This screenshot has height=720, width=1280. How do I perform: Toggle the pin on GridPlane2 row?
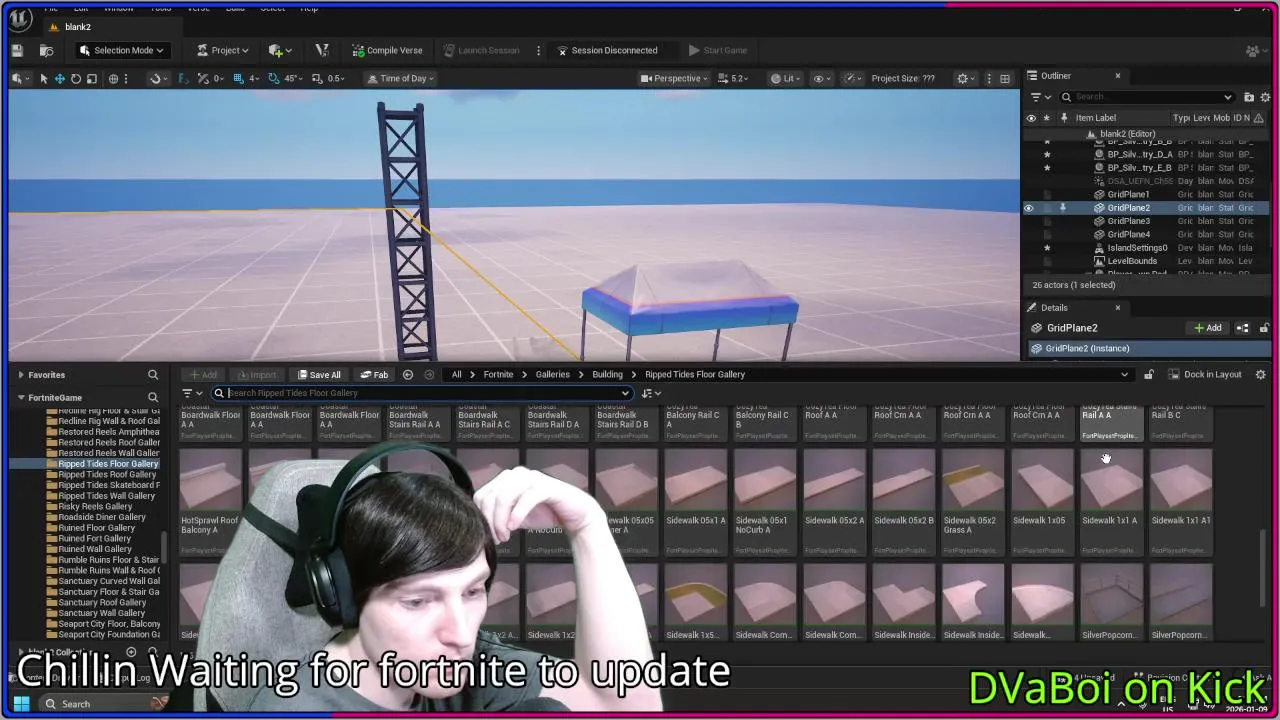click(1063, 208)
